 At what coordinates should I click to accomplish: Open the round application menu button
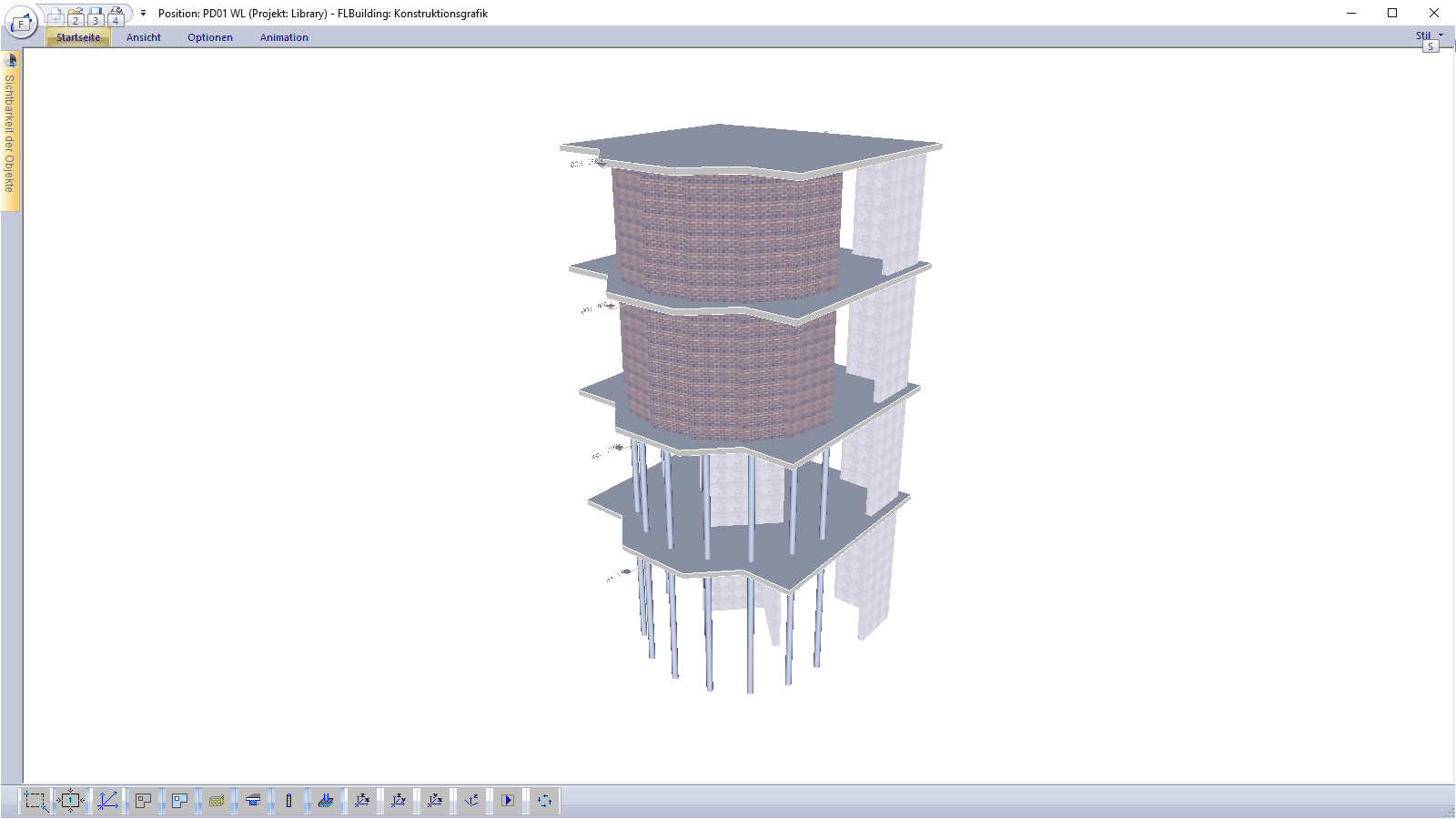point(20,22)
